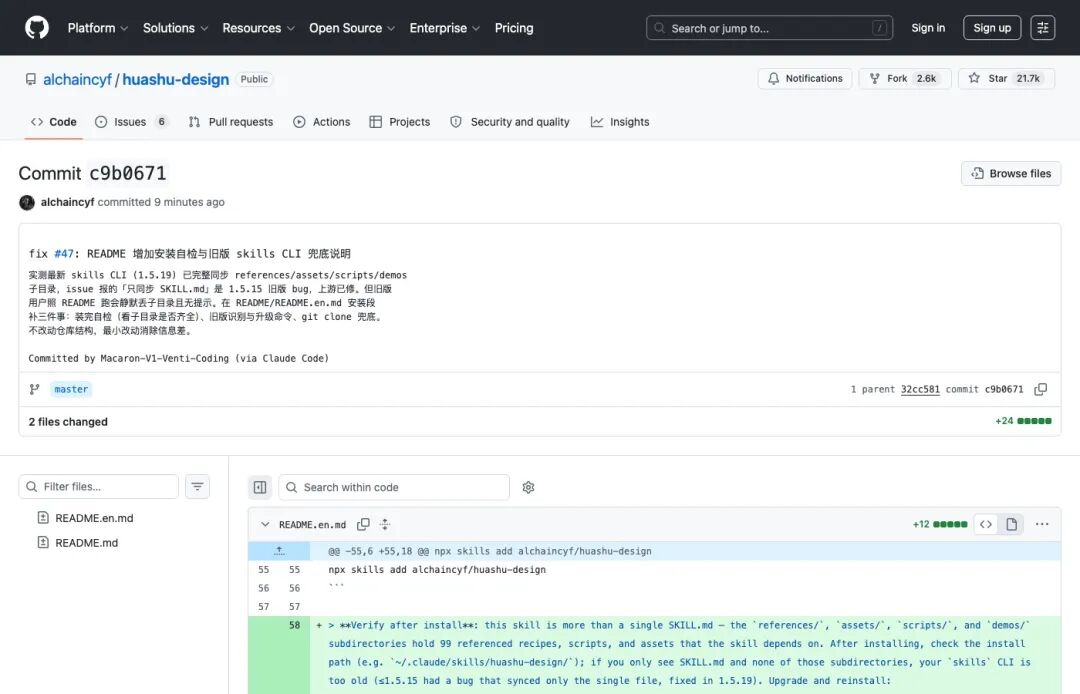Switch to the Insights tab
The width and height of the screenshot is (1080, 694).
(620, 122)
